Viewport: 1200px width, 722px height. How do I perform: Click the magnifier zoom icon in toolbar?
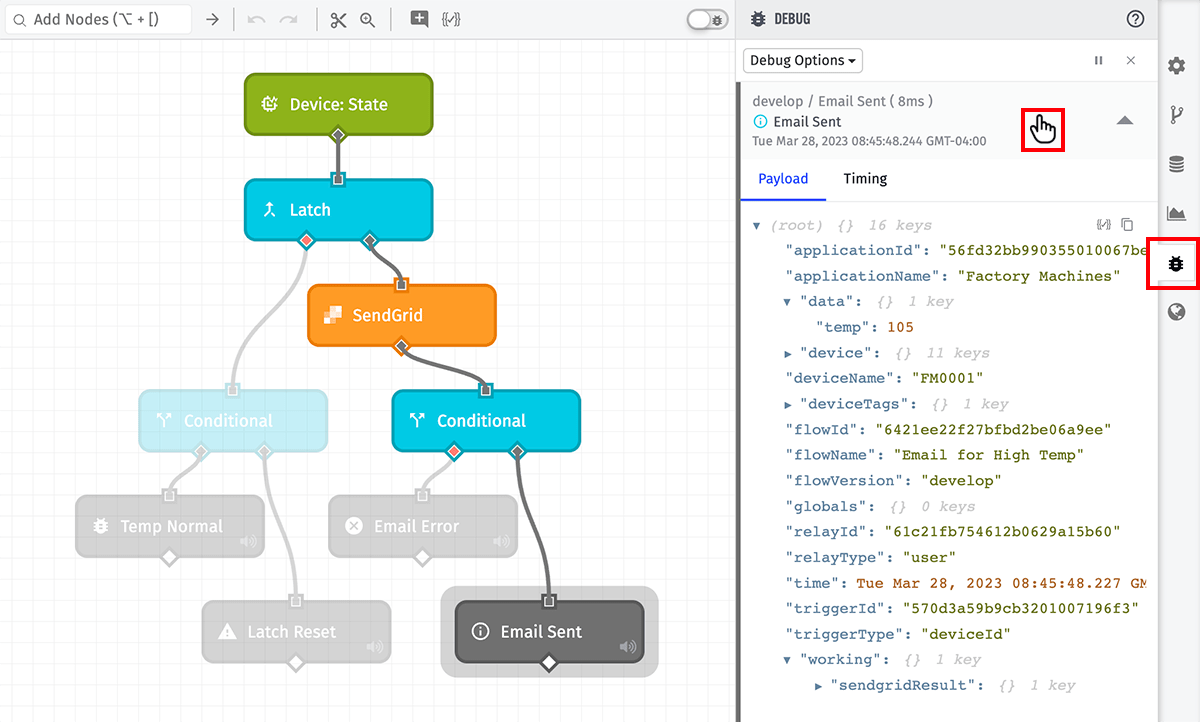pos(367,20)
